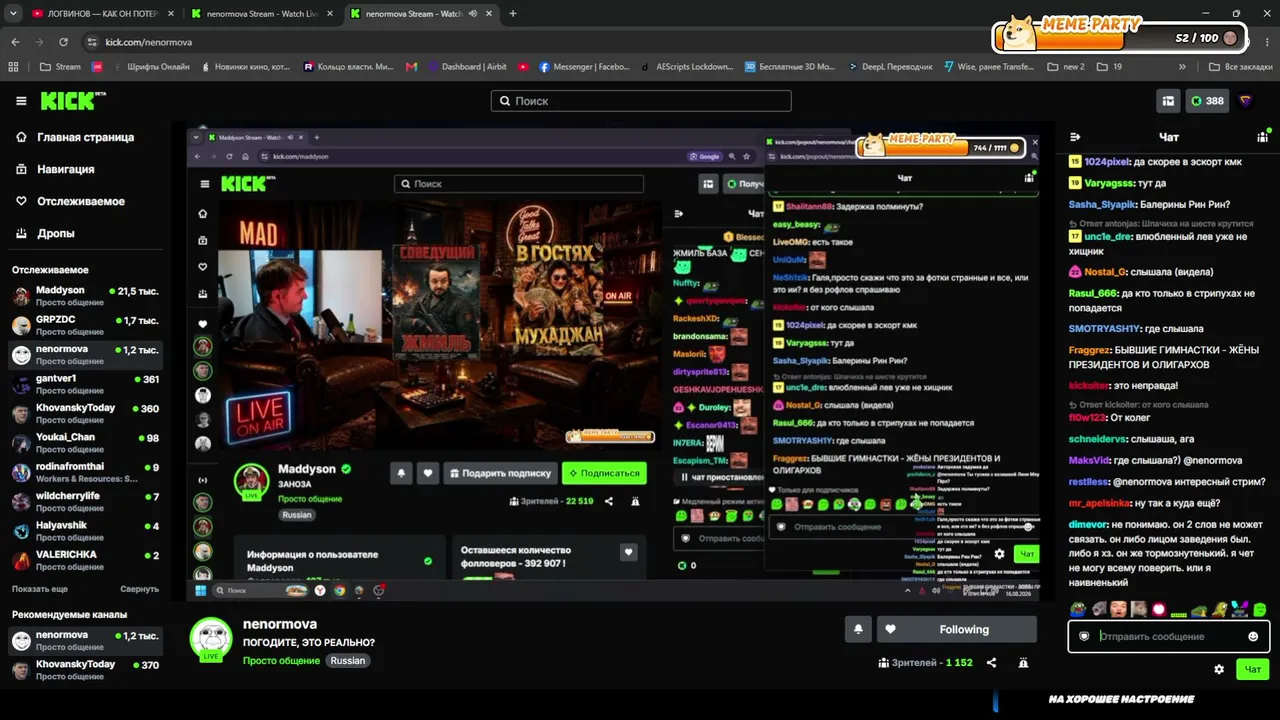The height and width of the screenshot is (720, 1280).
Task: Share the stream via the share icon
Action: (991, 663)
